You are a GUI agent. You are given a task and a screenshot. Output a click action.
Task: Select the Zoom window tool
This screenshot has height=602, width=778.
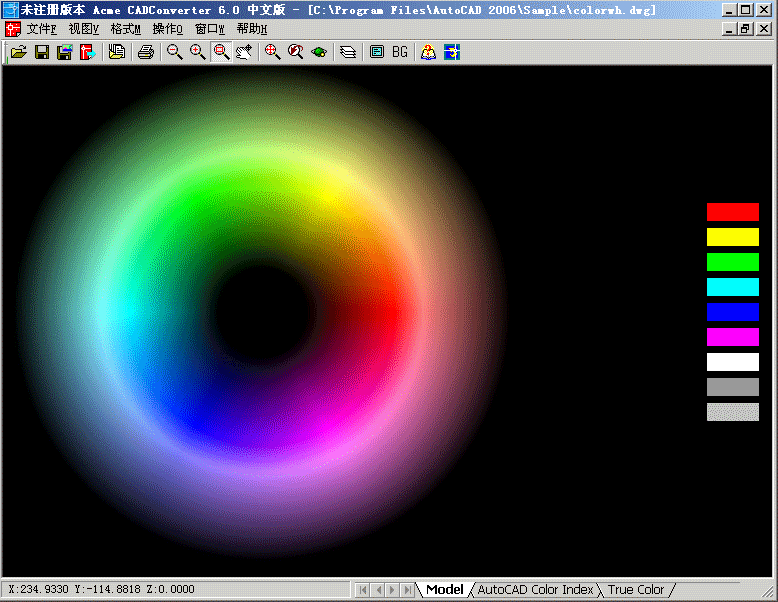coord(221,52)
